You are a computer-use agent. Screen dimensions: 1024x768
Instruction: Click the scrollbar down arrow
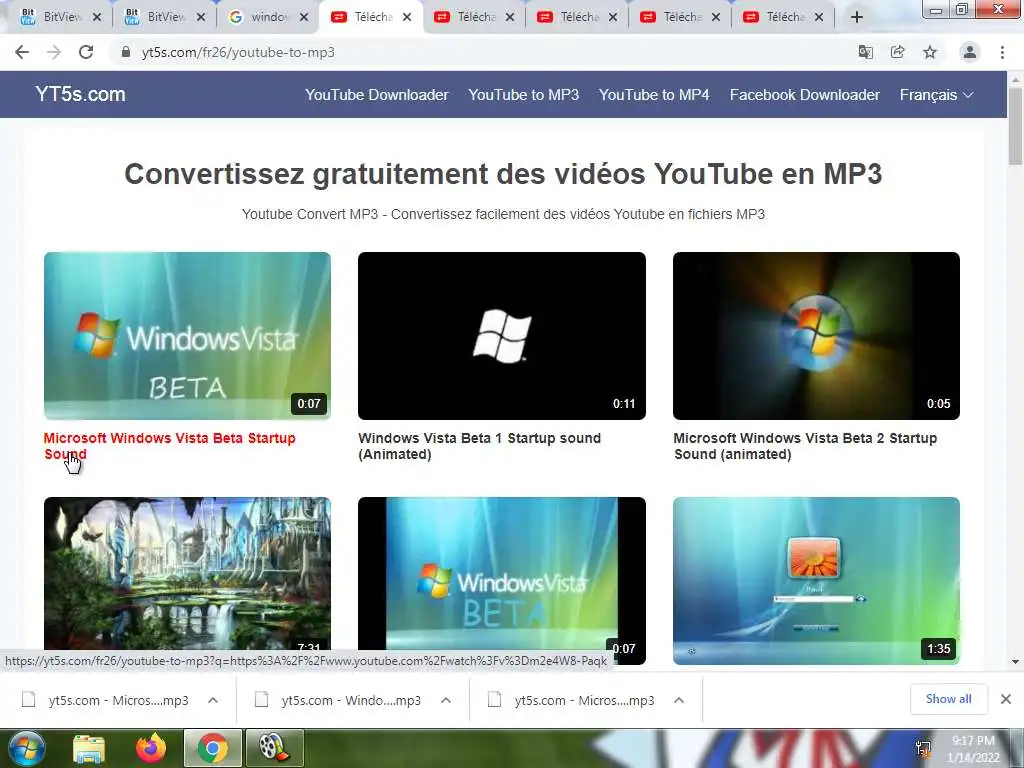tap(1015, 662)
